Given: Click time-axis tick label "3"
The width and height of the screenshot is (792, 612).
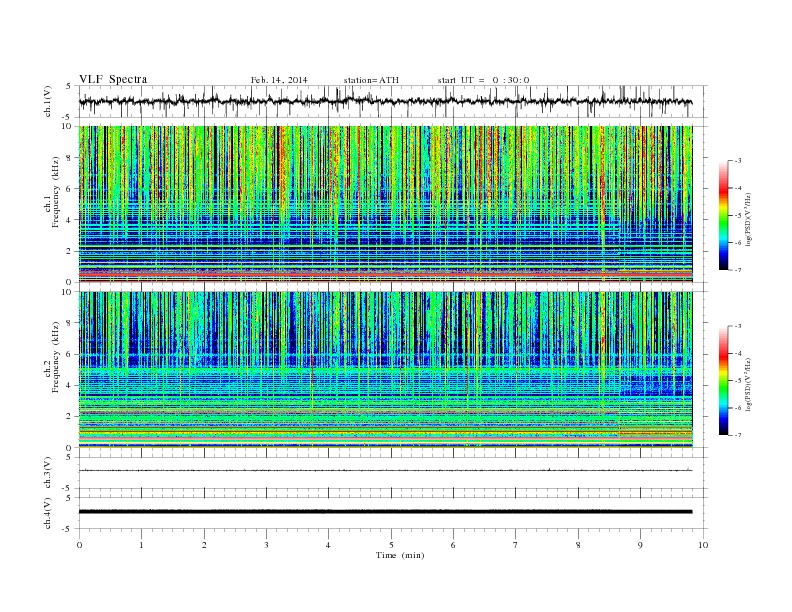Looking at the screenshot, I should [x=266, y=545].
